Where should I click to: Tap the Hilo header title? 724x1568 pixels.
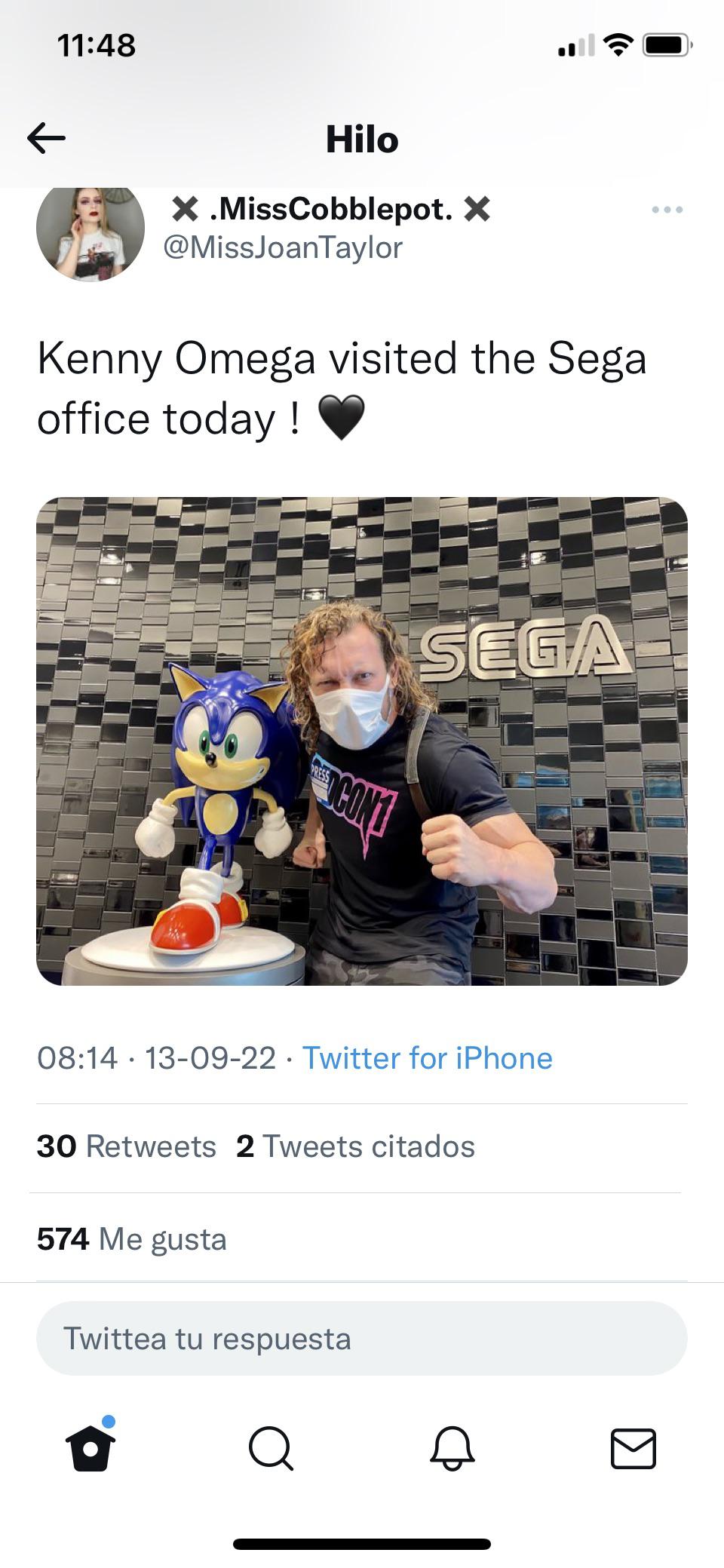point(362,140)
